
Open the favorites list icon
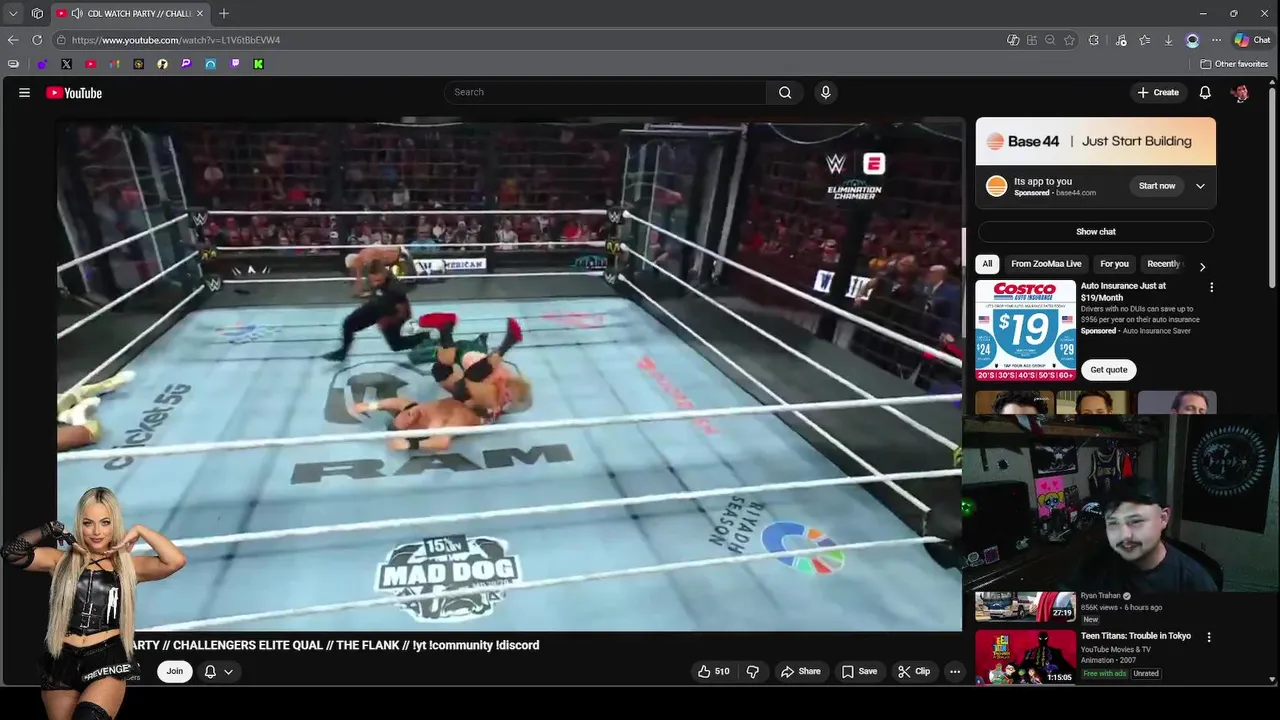click(x=1145, y=40)
